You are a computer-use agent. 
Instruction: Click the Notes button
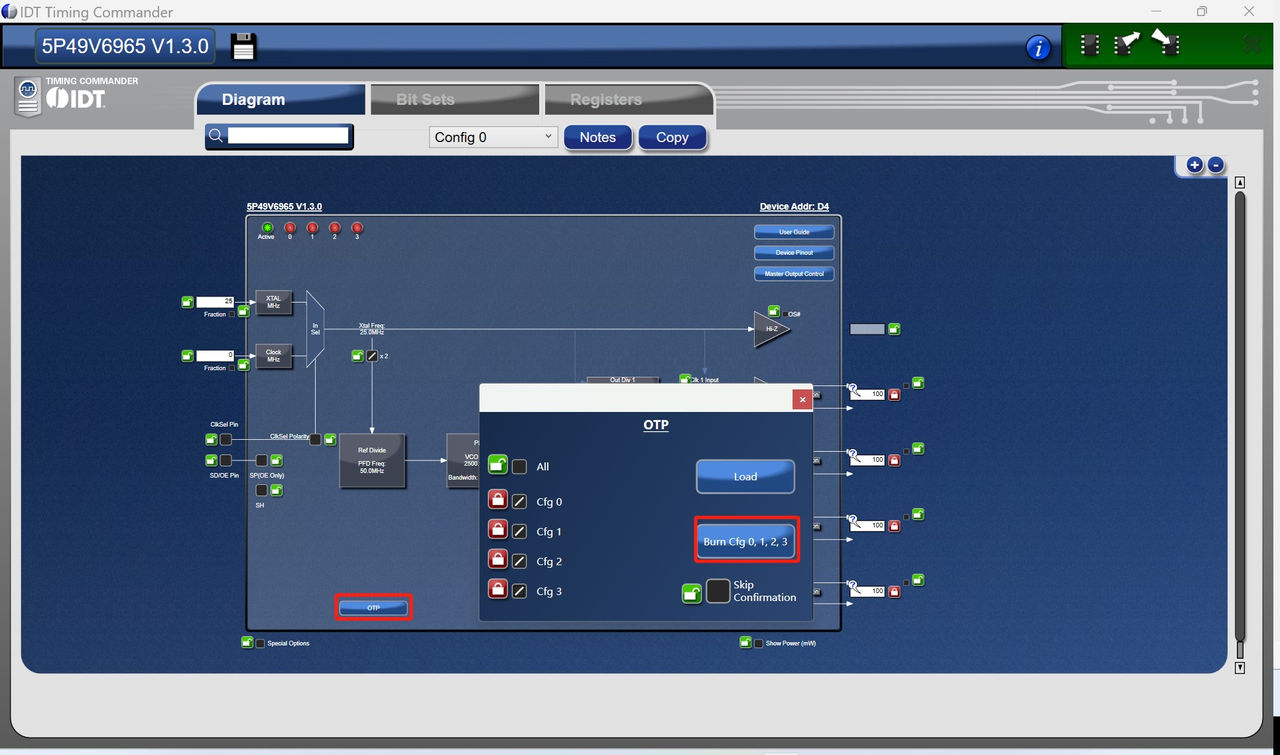(598, 137)
